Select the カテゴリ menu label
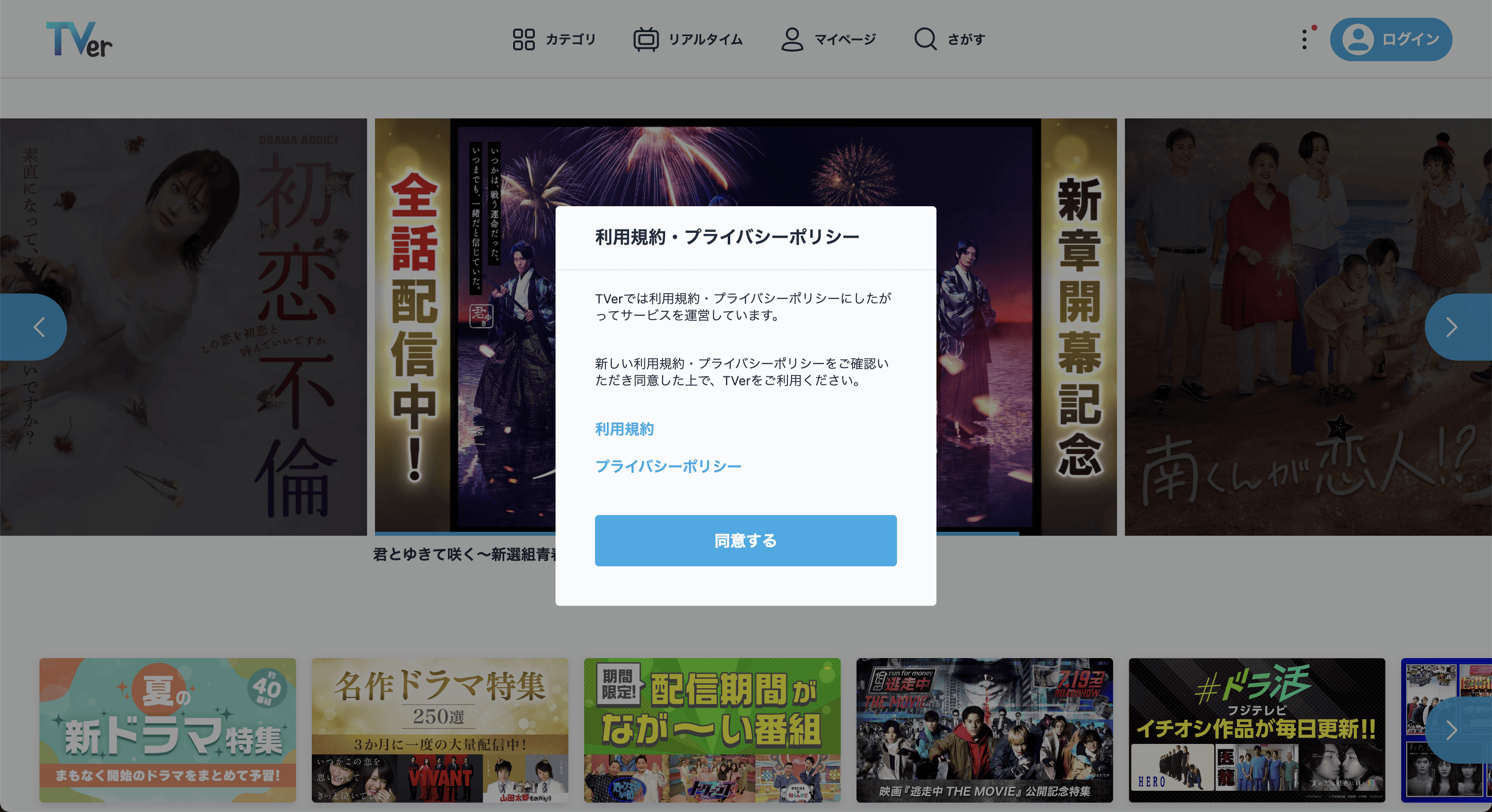 pos(570,39)
